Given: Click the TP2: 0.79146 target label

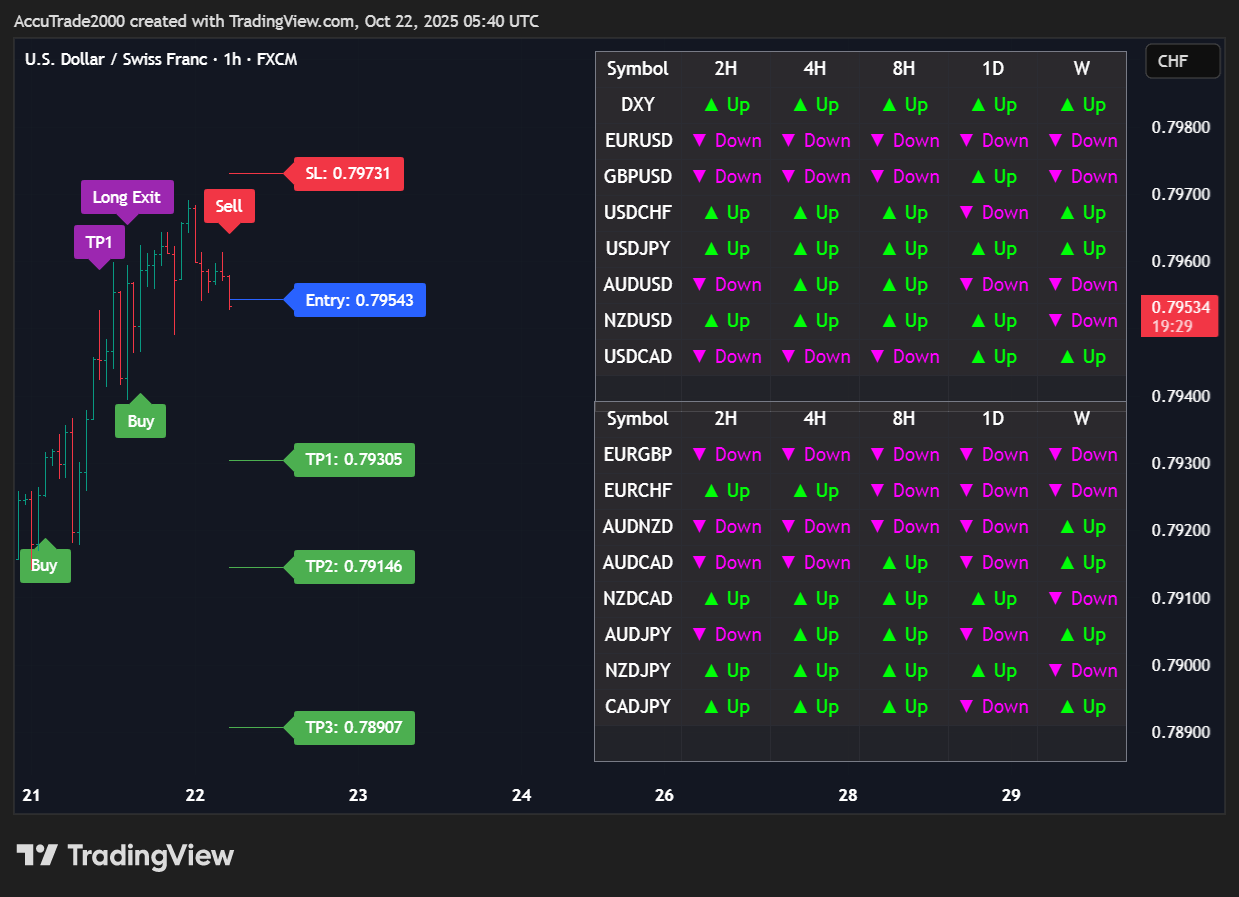Looking at the screenshot, I should (x=353, y=567).
